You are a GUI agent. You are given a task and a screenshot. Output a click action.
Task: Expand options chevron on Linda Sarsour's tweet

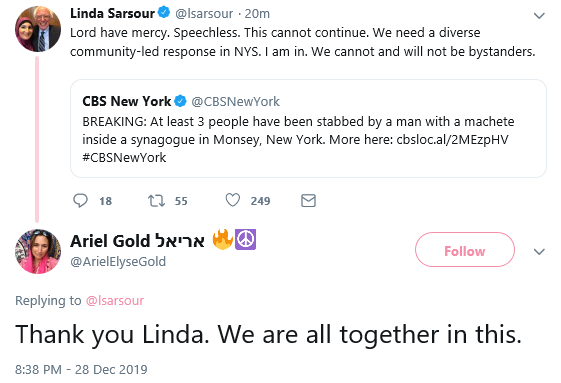pyautogui.click(x=539, y=15)
